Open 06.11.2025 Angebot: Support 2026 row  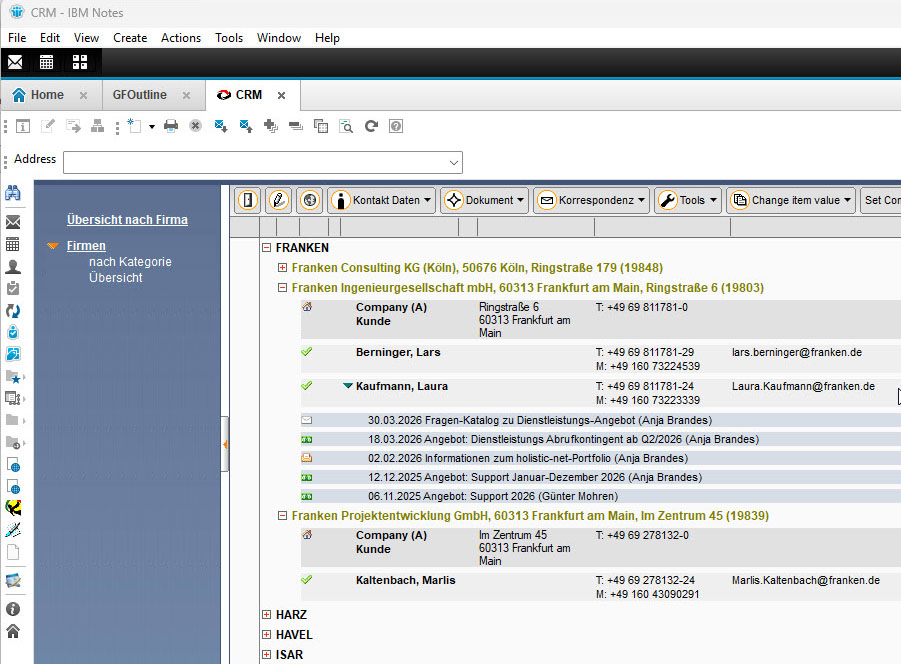(600, 496)
